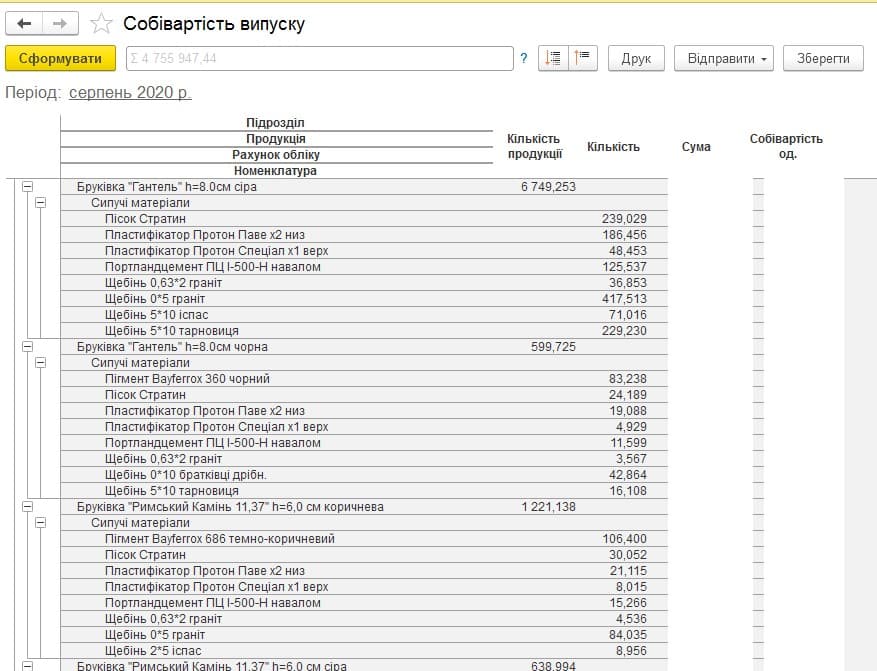Image resolution: width=877 pixels, height=671 pixels.
Task: Click the Зберегти button
Action: tap(823, 58)
